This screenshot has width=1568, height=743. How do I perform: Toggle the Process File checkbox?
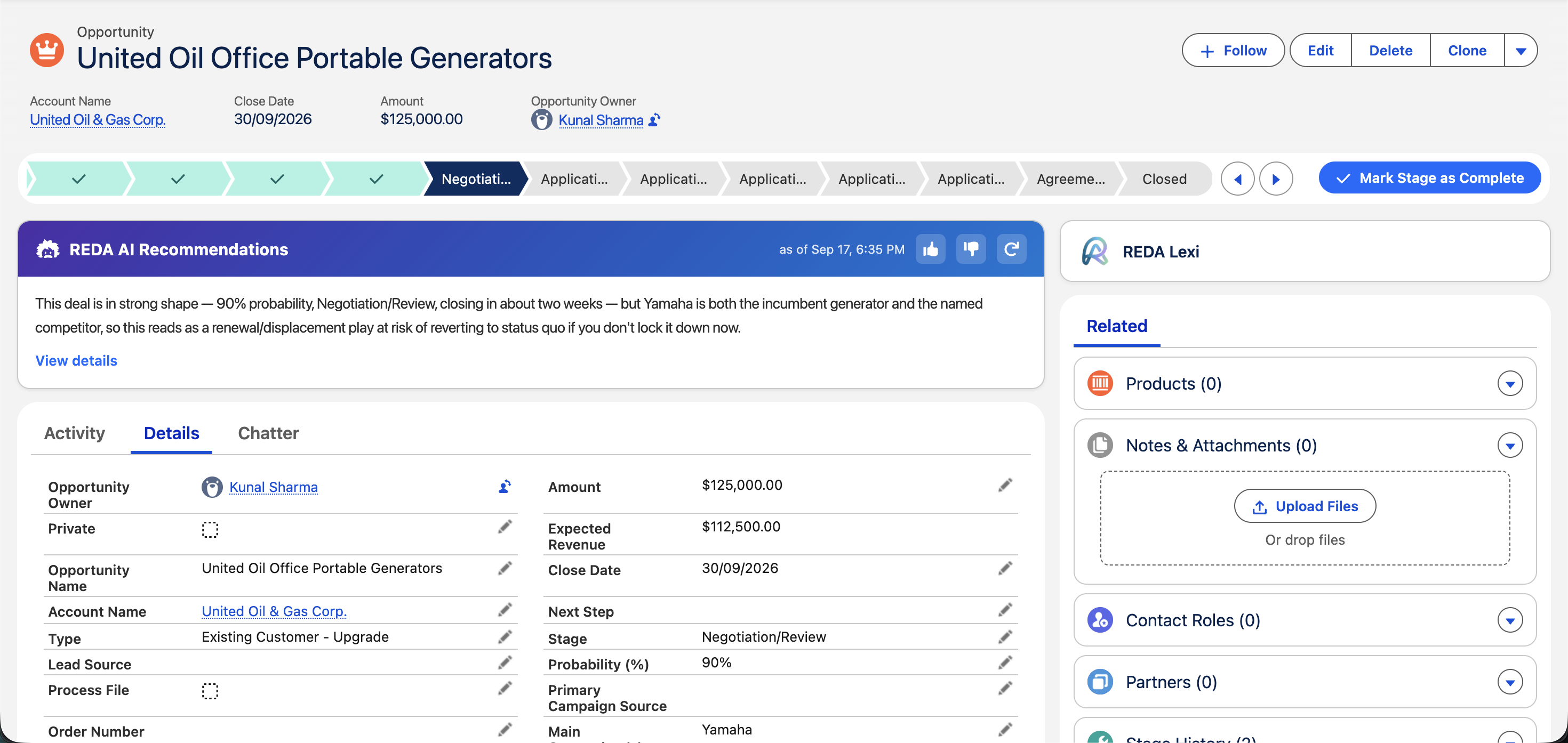coord(210,691)
